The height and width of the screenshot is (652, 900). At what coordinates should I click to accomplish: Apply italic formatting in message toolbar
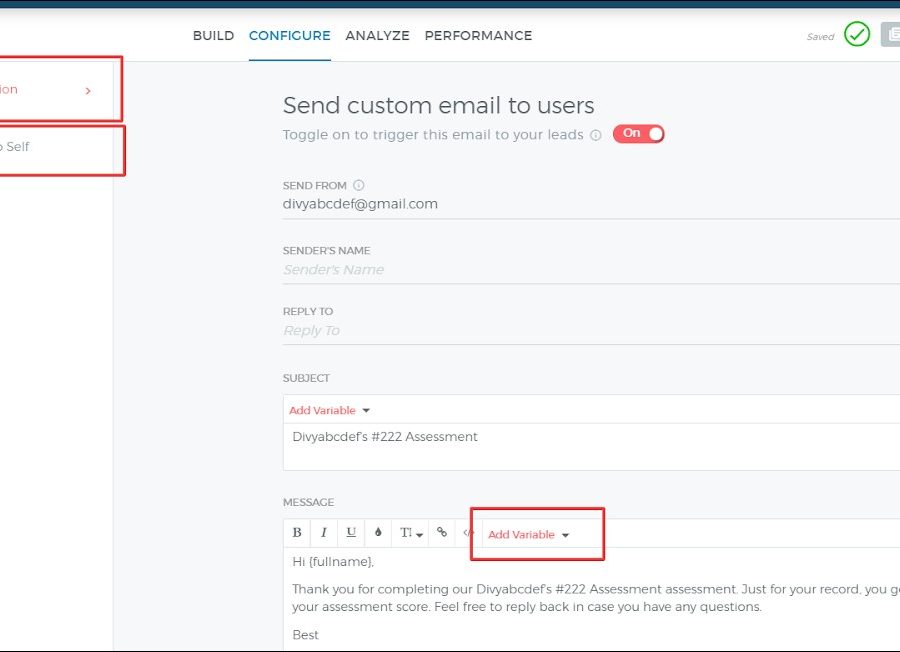324,533
